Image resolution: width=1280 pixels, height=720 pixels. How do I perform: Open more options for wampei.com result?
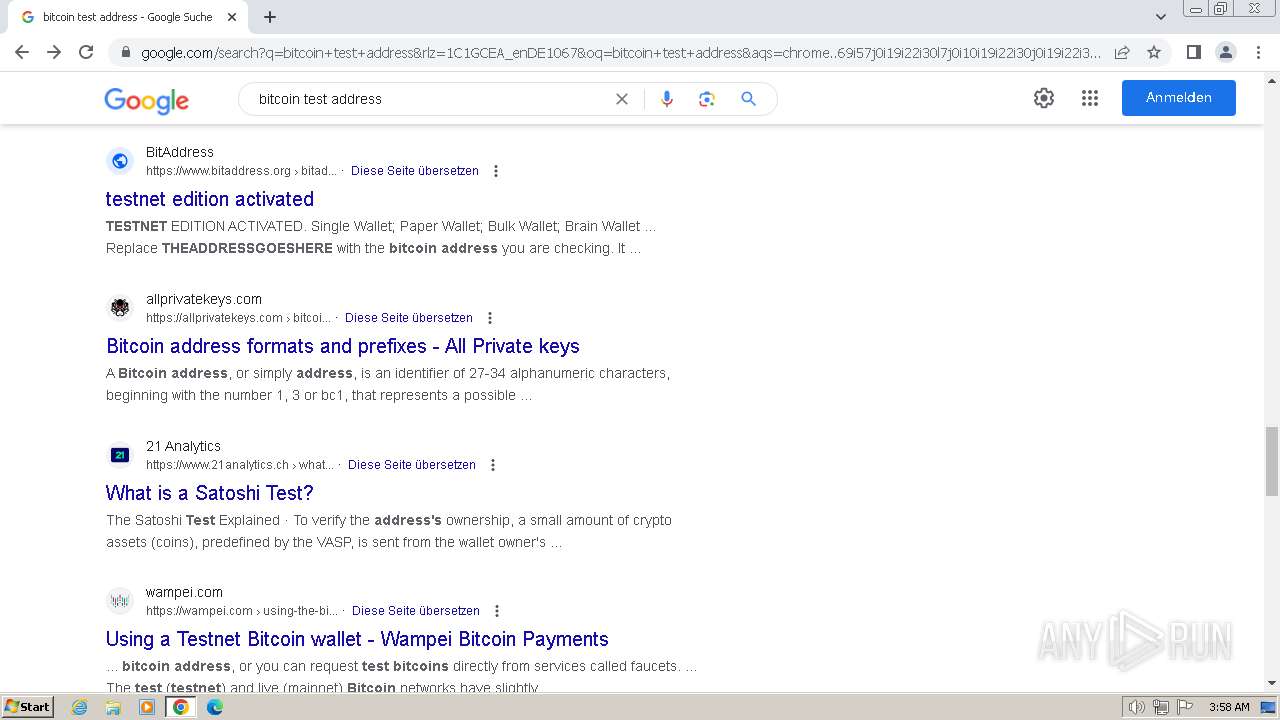(x=497, y=611)
